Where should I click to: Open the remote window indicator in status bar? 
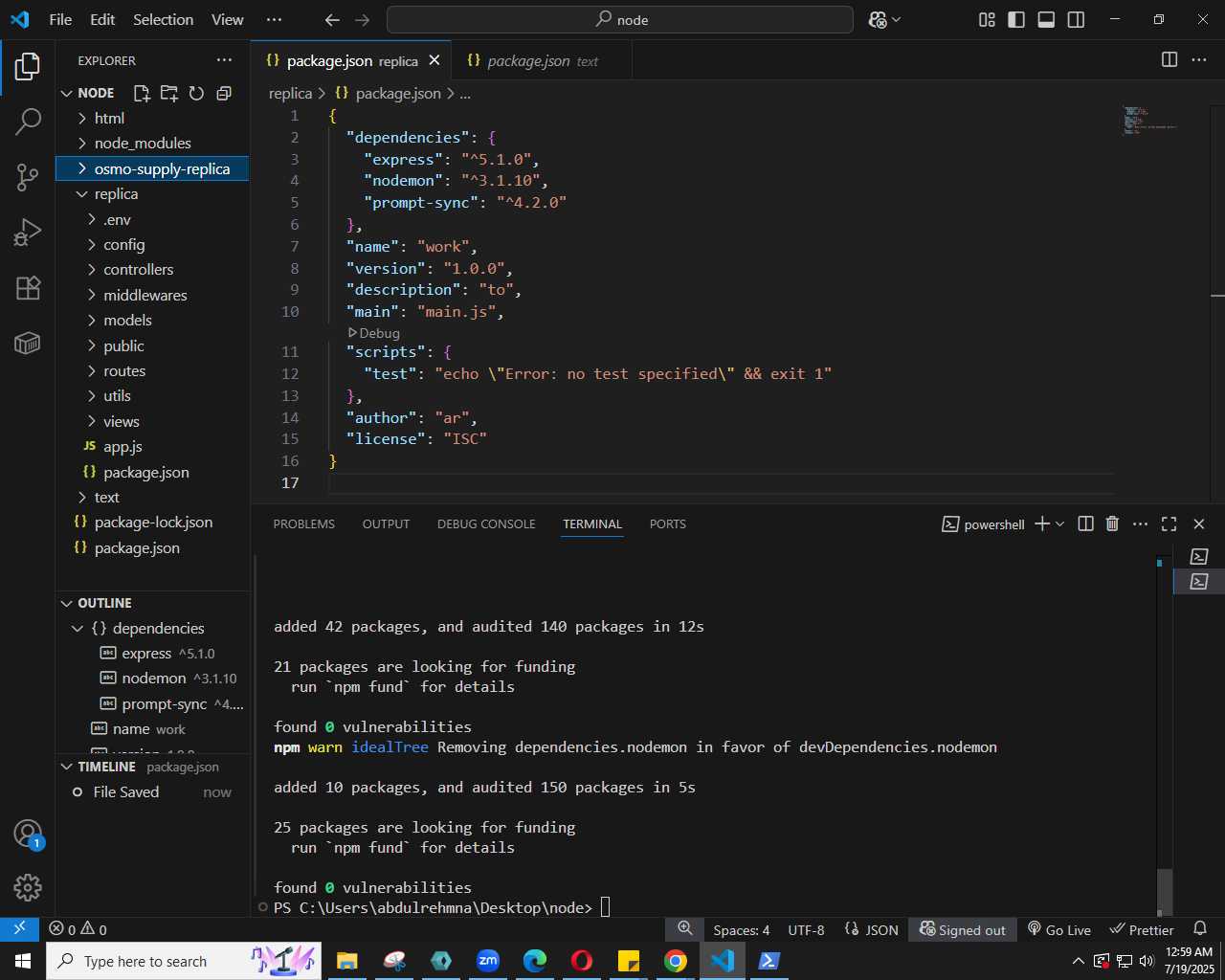[19, 929]
